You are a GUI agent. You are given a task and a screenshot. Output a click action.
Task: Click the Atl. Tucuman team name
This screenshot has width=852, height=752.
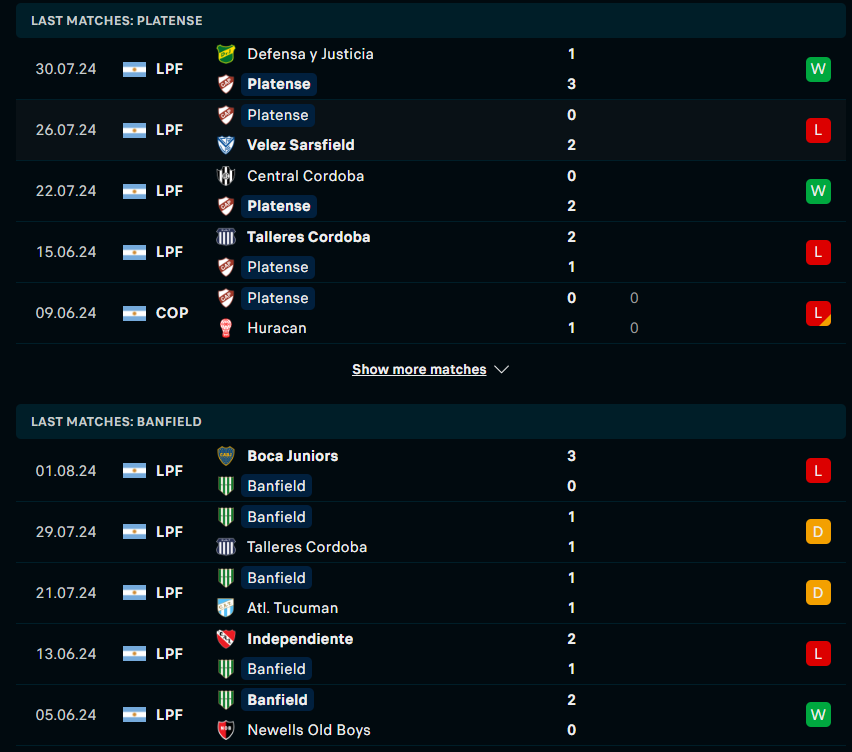[x=292, y=607]
